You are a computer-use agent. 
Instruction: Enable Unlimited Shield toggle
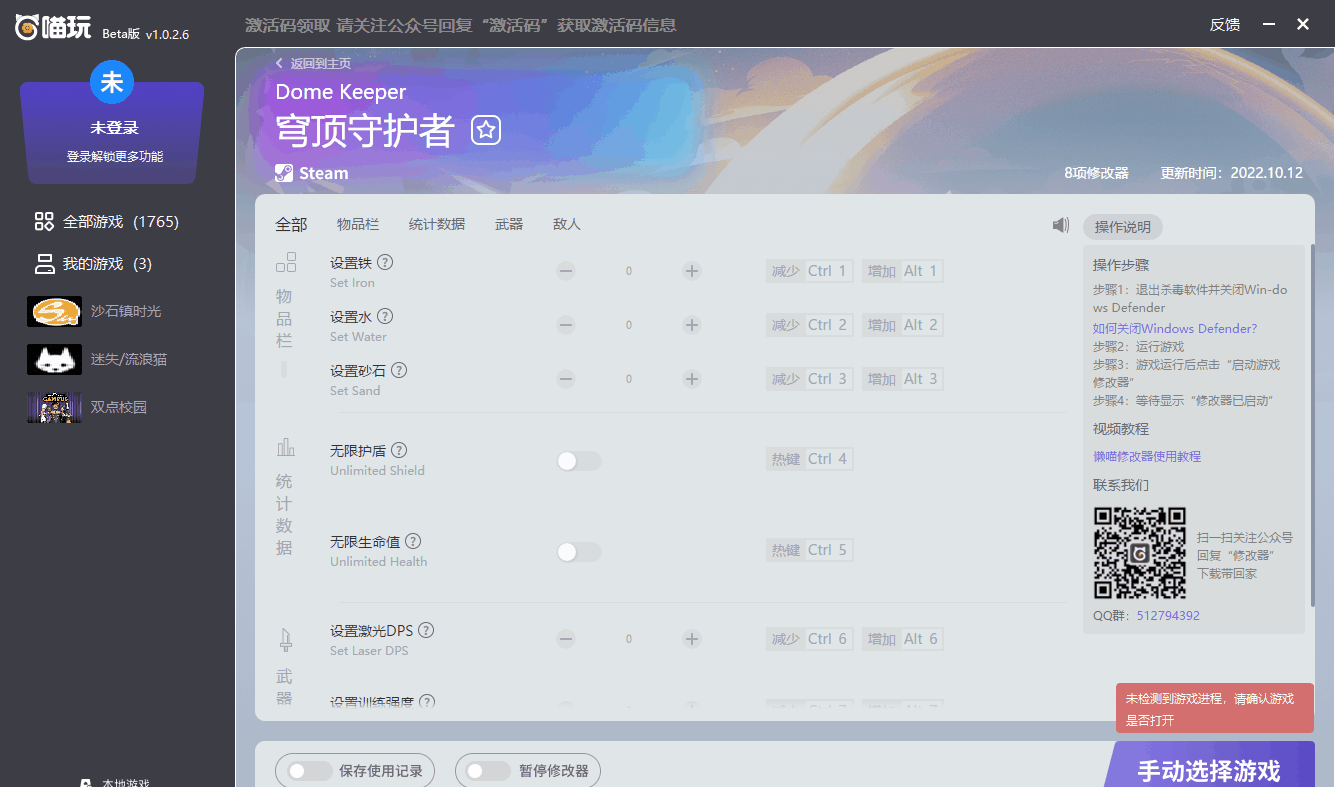(x=579, y=461)
